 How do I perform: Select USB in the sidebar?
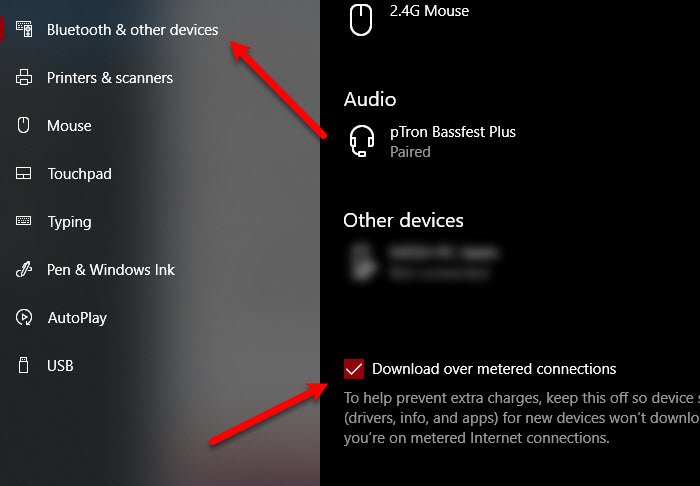coord(60,366)
